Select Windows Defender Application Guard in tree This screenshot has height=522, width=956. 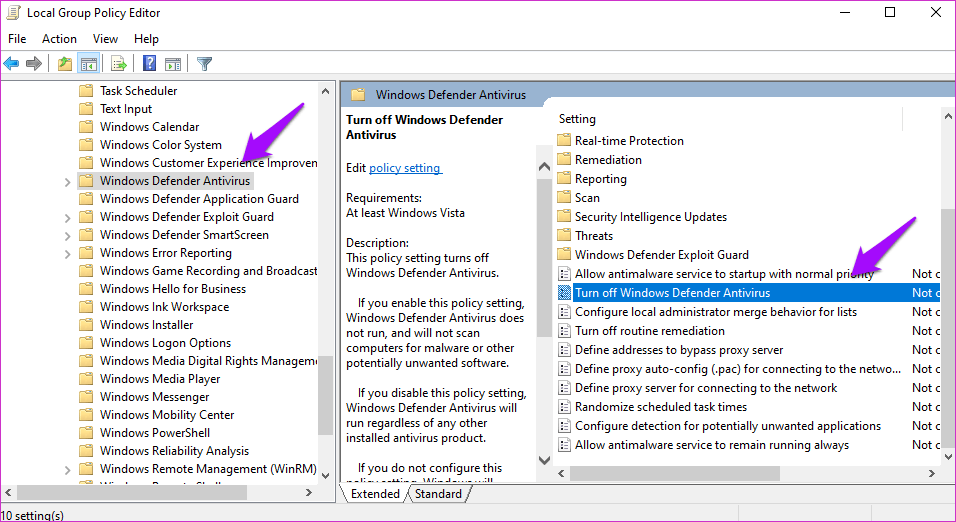click(x=199, y=199)
